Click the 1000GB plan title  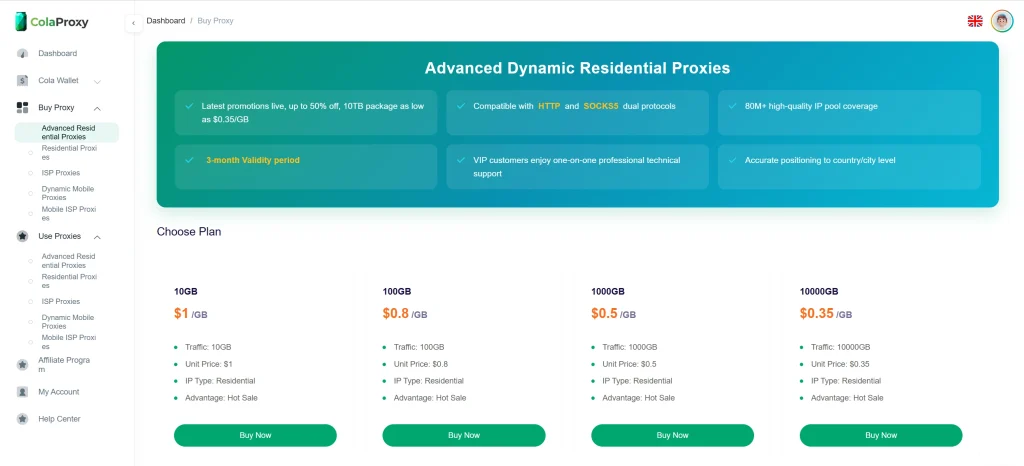[608, 292]
